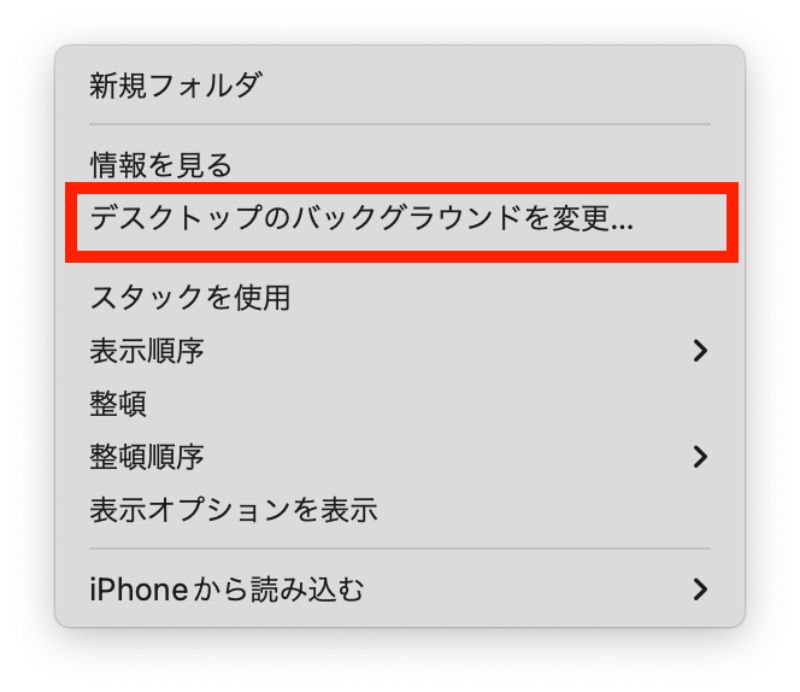Viewport: 800px width, 692px height.
Task: Open the 表示順序 submenu entry
Action: click(x=400, y=351)
